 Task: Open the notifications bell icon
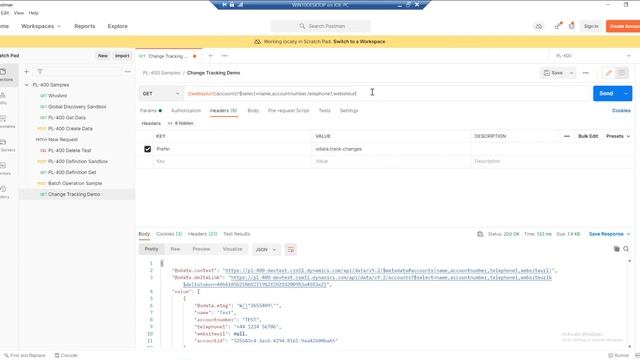(x=572, y=26)
